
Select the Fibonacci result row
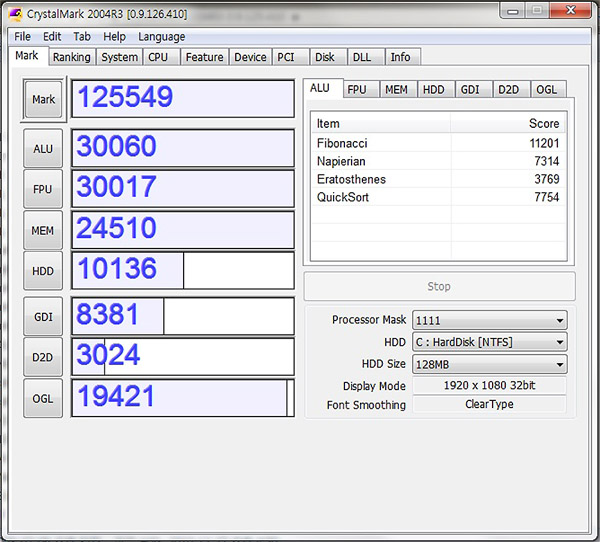(439, 143)
